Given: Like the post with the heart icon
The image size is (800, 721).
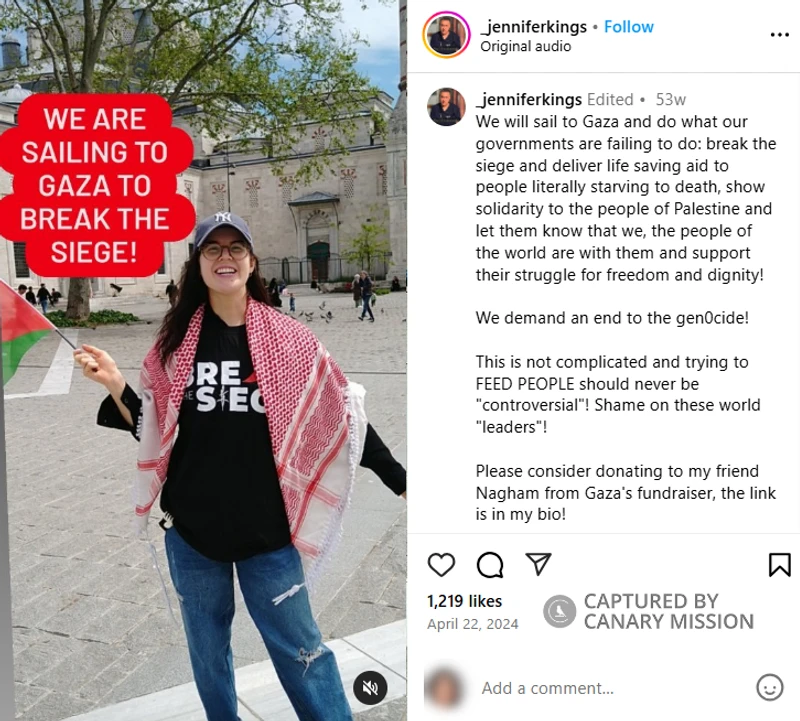Looking at the screenshot, I should [x=441, y=564].
